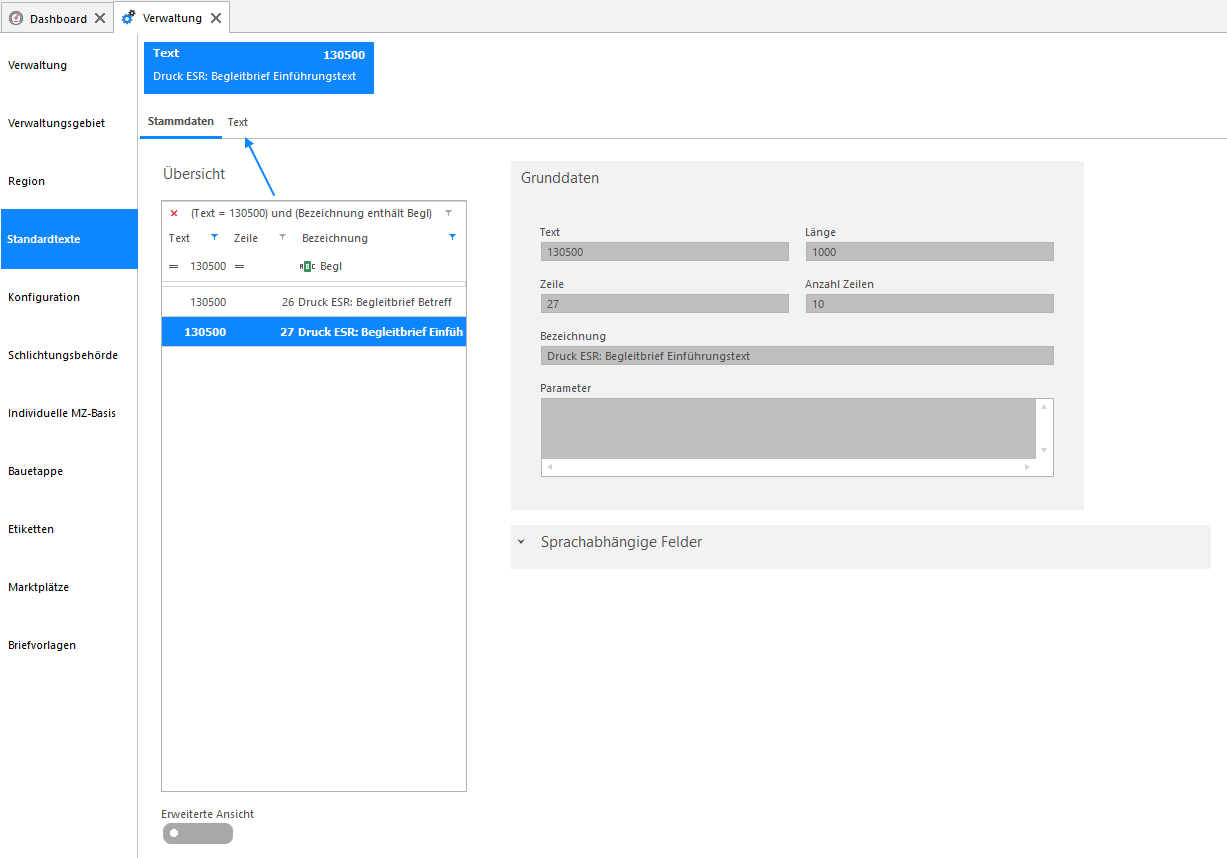Open the Zeile column filter funnel
The image size is (1227, 858).
pos(282,238)
